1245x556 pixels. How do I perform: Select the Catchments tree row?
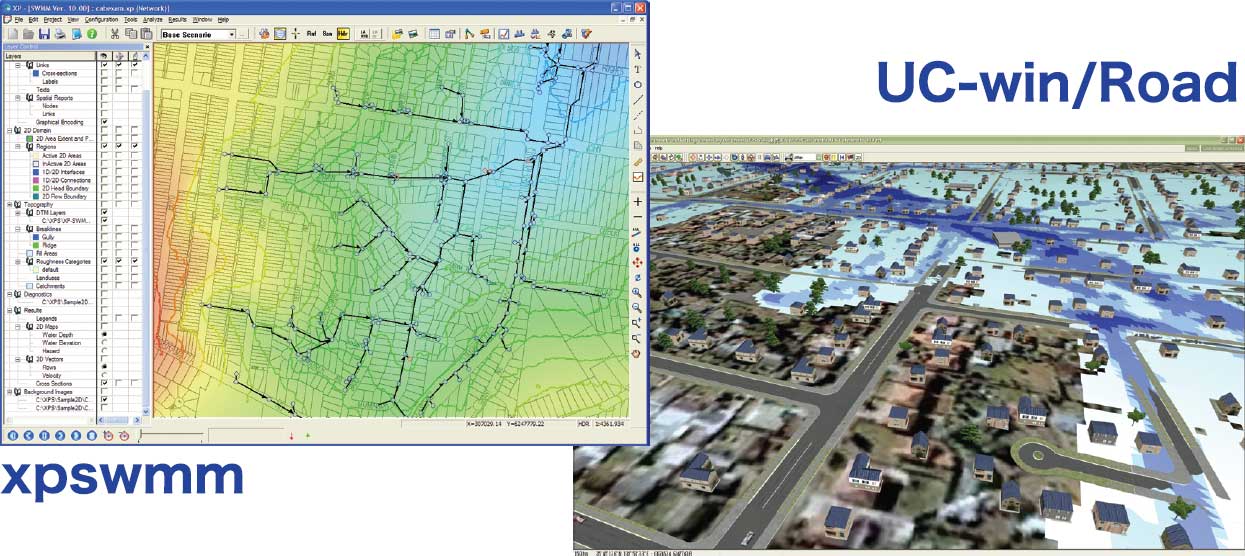click(51, 285)
